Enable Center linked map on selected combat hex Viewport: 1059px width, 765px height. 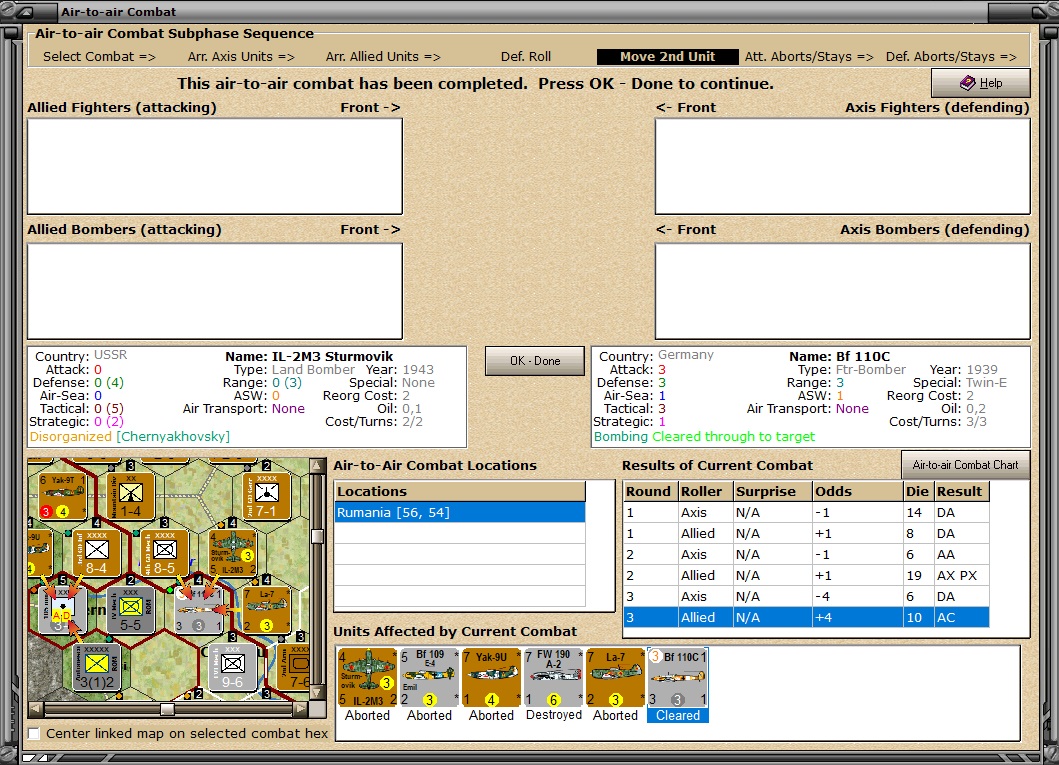pos(34,733)
